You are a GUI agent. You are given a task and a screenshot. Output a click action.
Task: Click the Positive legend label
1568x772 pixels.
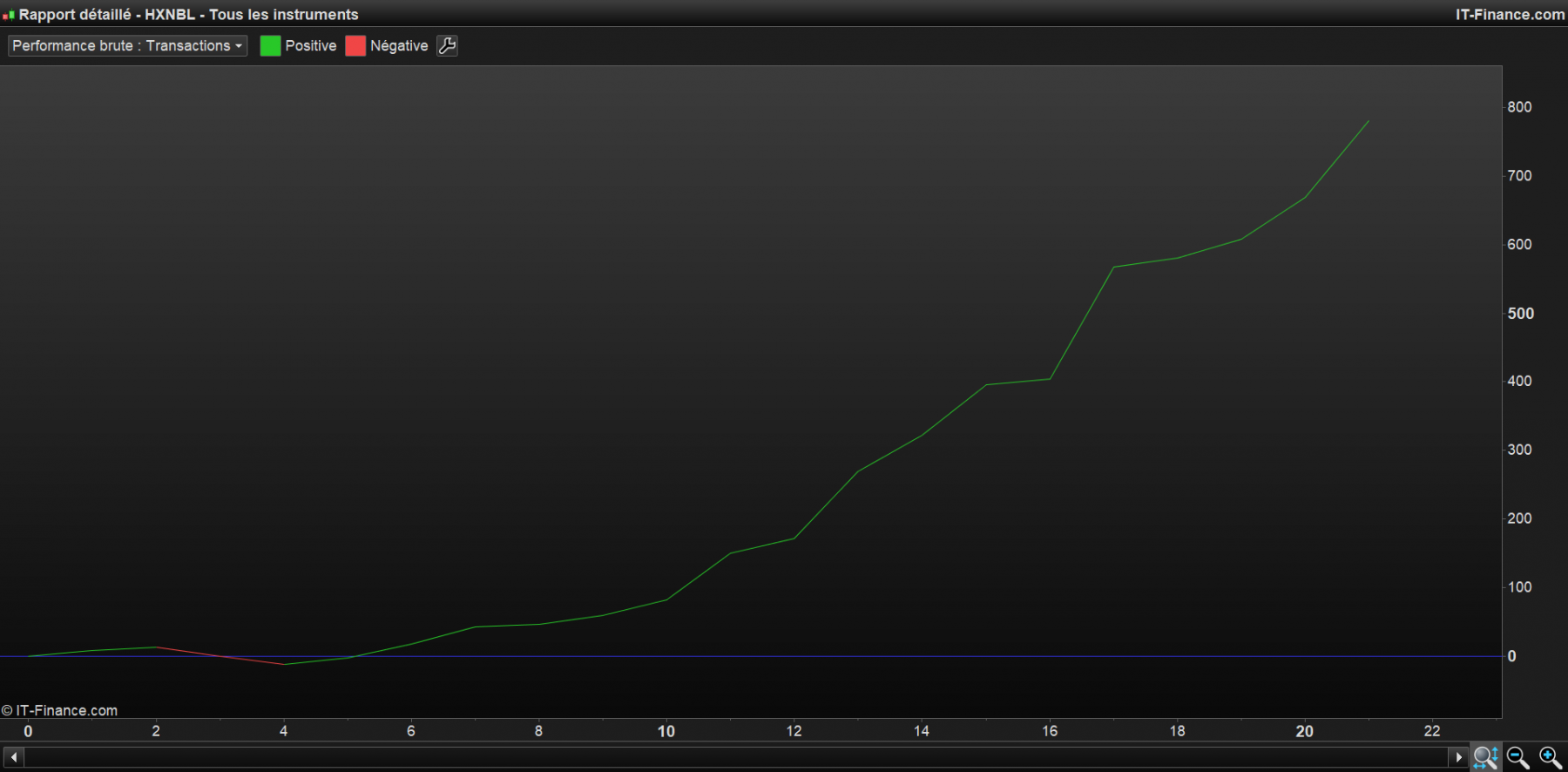(x=311, y=46)
